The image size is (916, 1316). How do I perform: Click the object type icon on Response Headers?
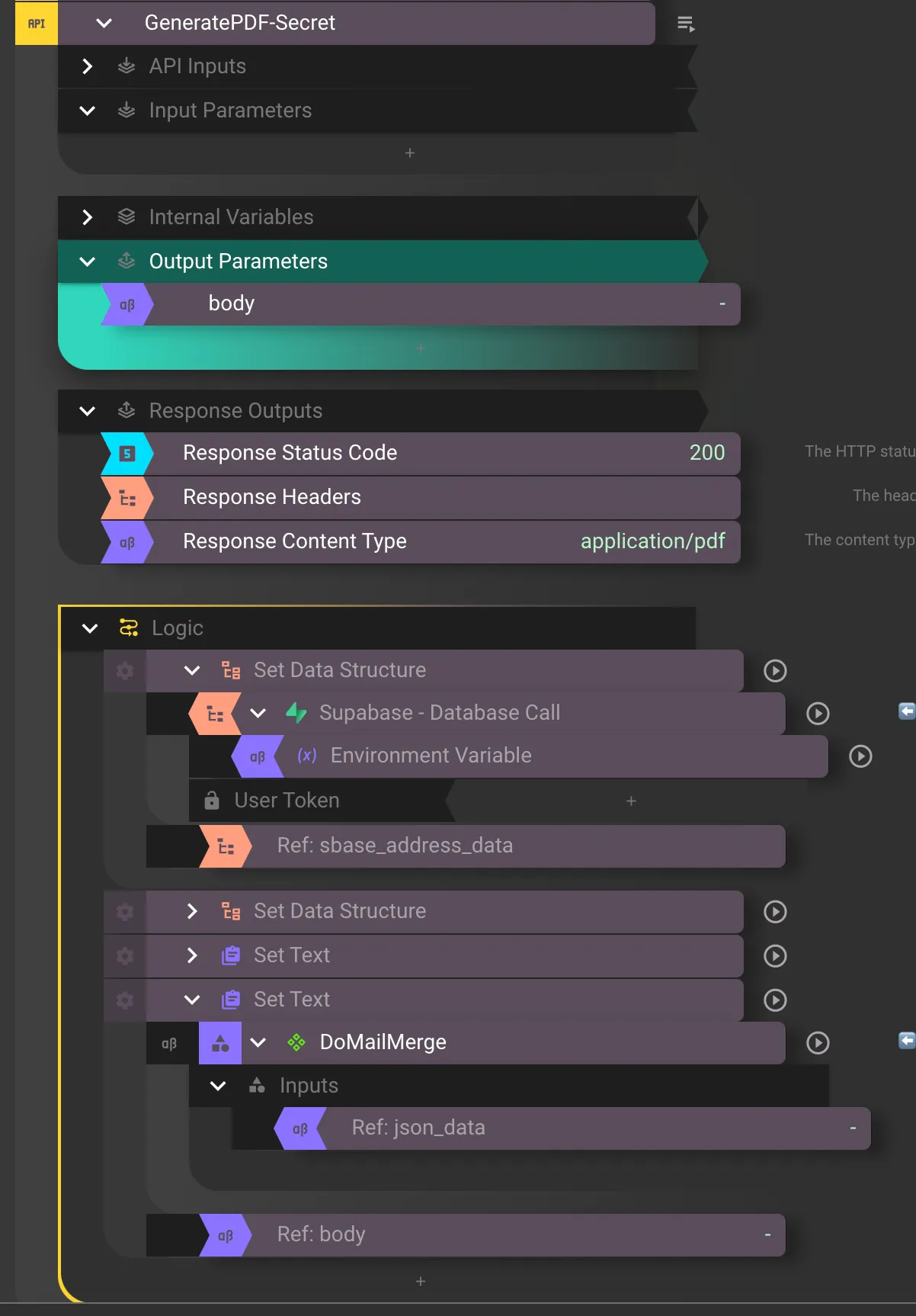[127, 499]
